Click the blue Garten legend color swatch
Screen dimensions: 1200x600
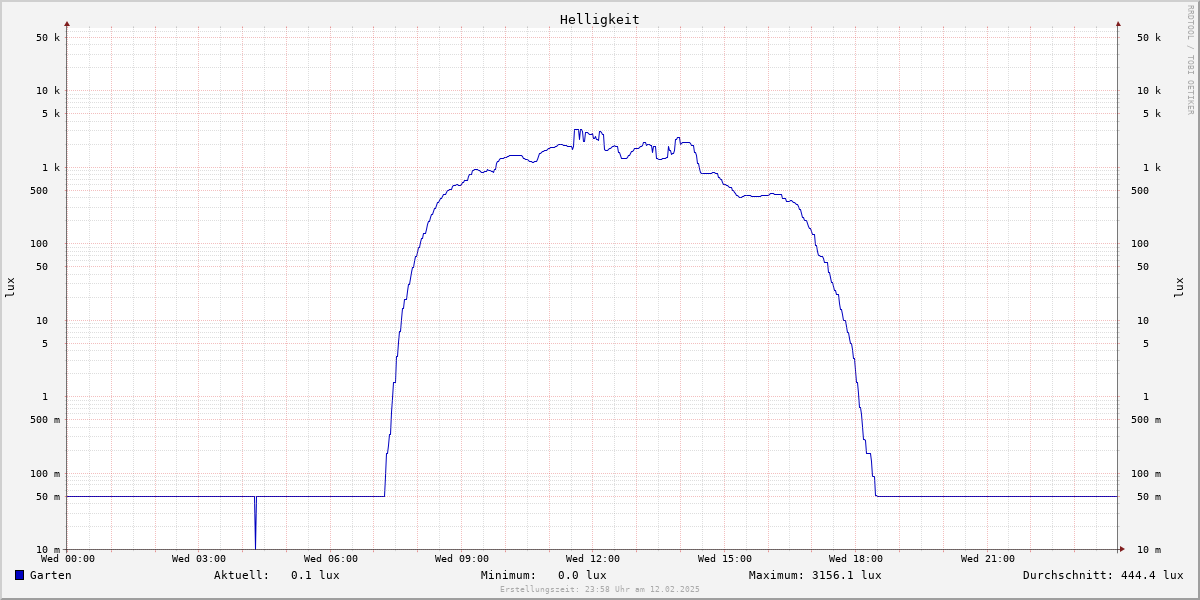pos(19,575)
